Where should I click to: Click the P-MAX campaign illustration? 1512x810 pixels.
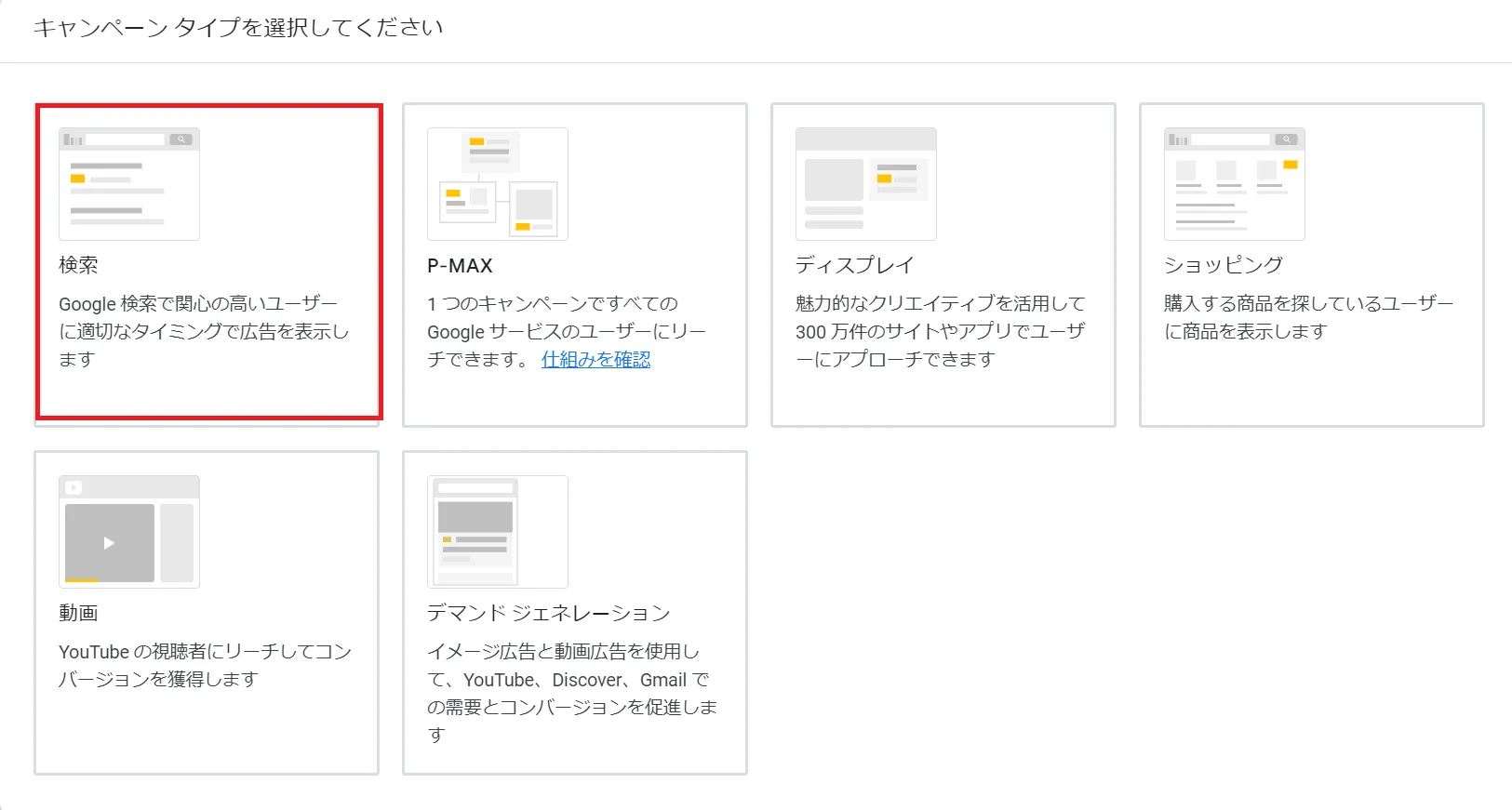(498, 184)
